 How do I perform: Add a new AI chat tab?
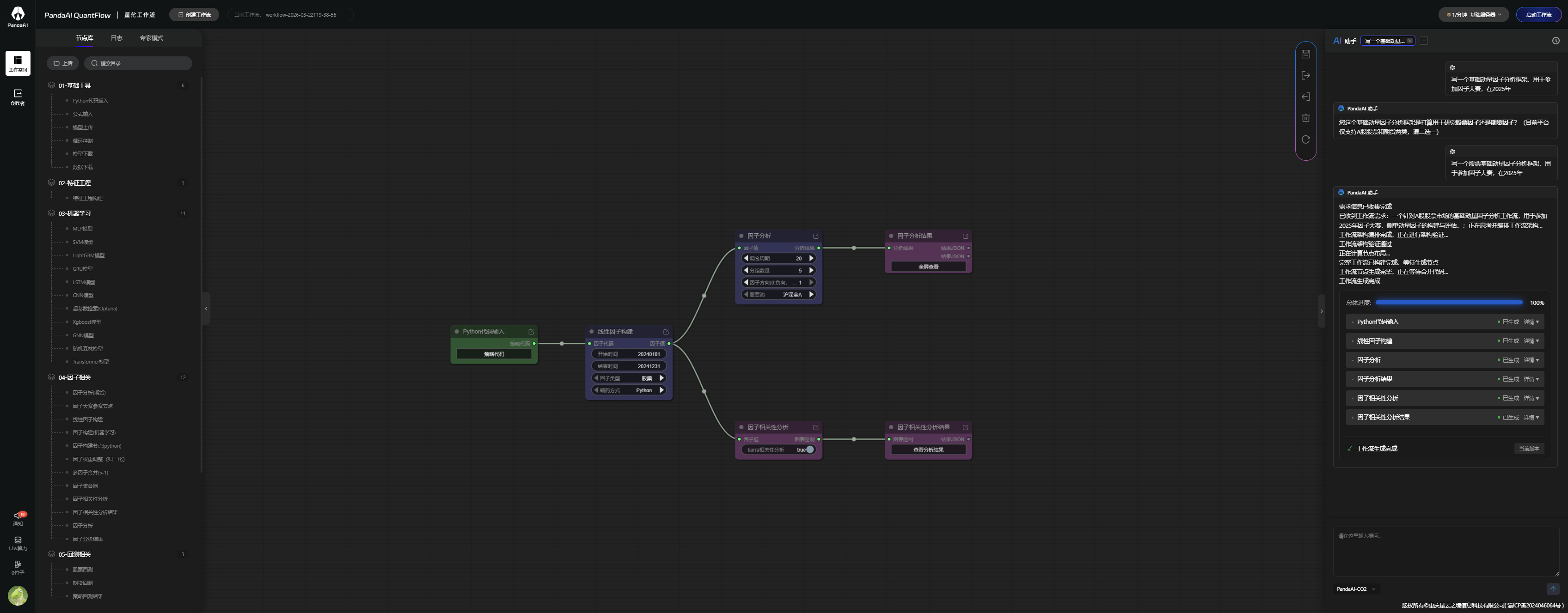1424,41
